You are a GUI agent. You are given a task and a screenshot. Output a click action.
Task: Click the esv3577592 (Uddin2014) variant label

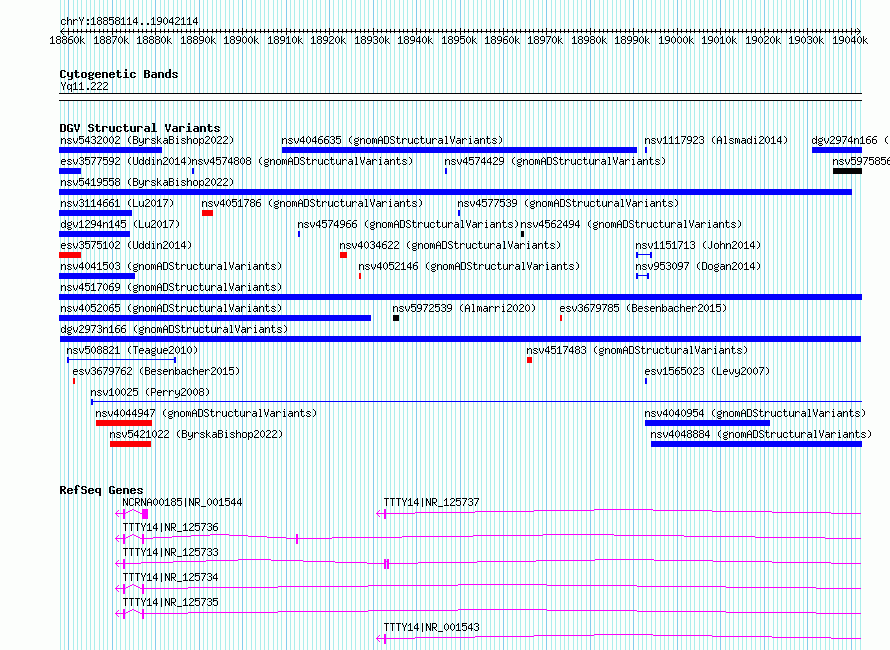tap(125, 161)
